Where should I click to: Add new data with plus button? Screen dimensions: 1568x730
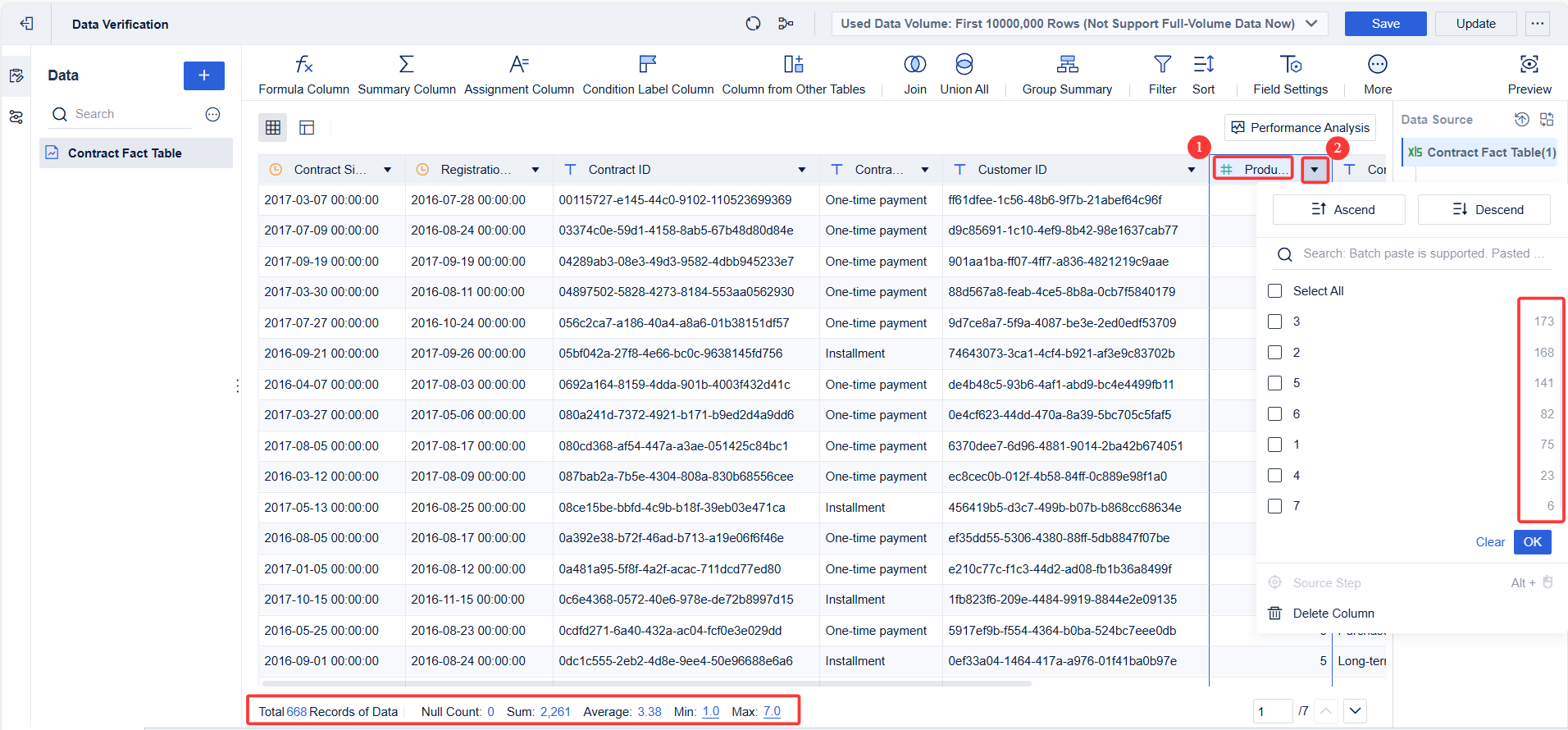(204, 75)
